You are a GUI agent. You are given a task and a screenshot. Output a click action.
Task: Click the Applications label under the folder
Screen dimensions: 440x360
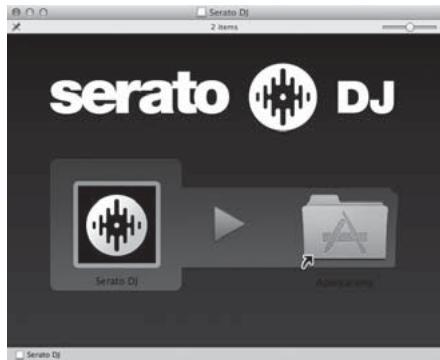pos(345,283)
